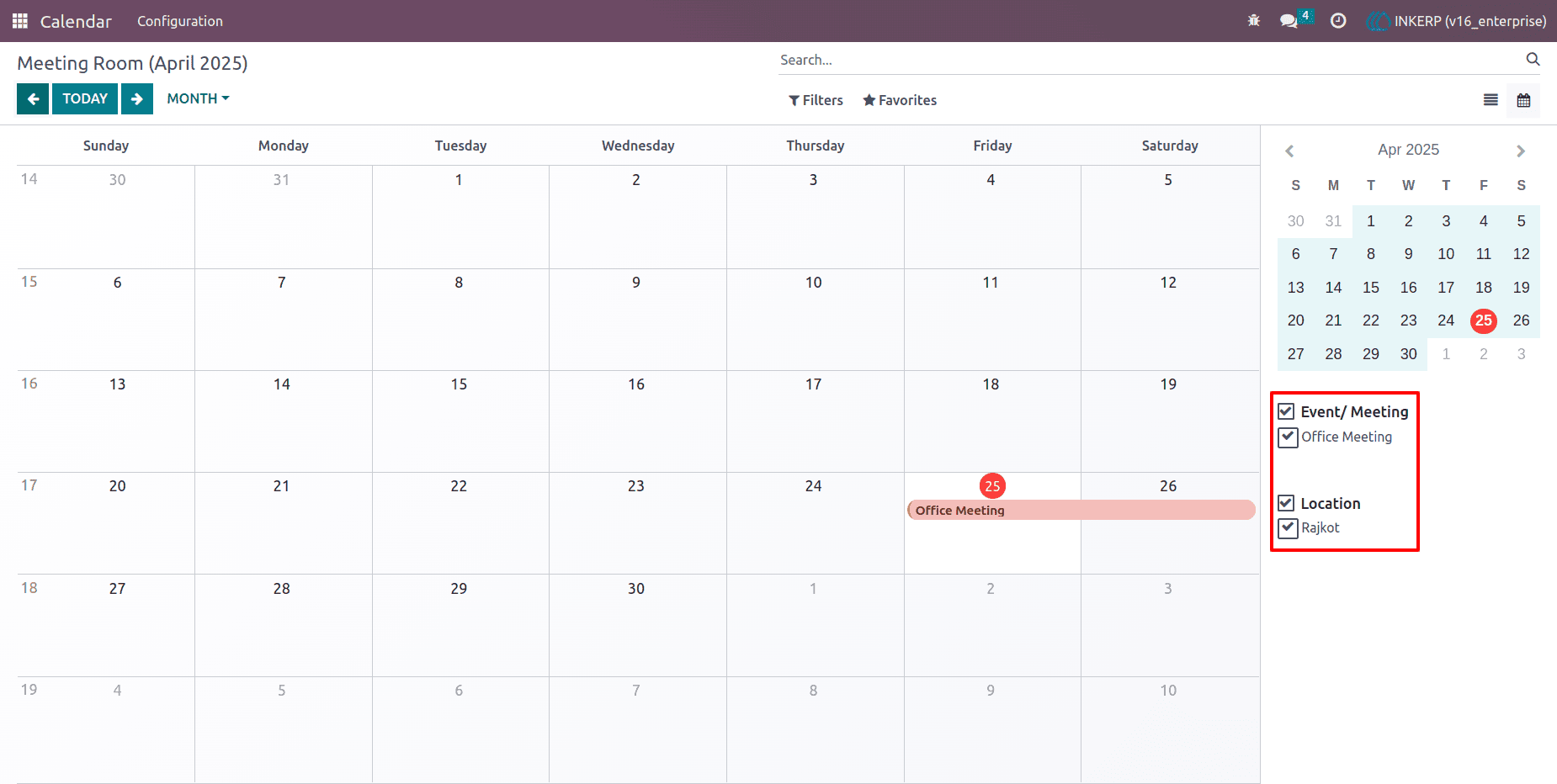Image resolution: width=1557 pixels, height=784 pixels.
Task: Open the Configuration menu
Action: point(180,21)
